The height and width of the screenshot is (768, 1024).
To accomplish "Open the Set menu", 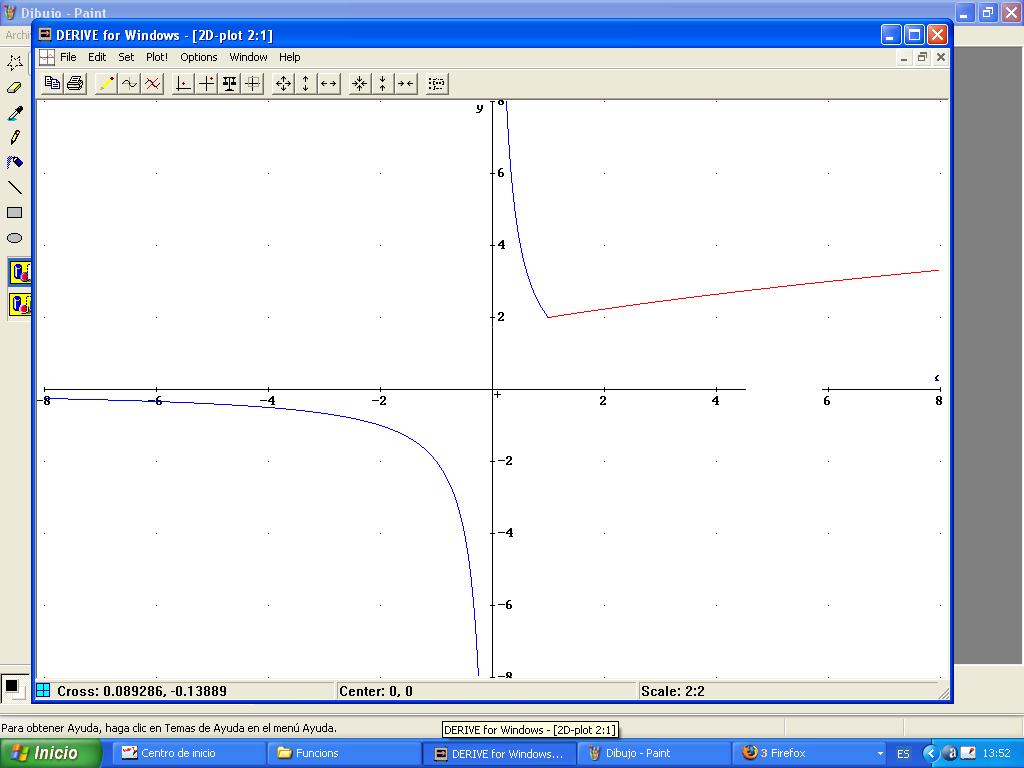I will point(126,57).
